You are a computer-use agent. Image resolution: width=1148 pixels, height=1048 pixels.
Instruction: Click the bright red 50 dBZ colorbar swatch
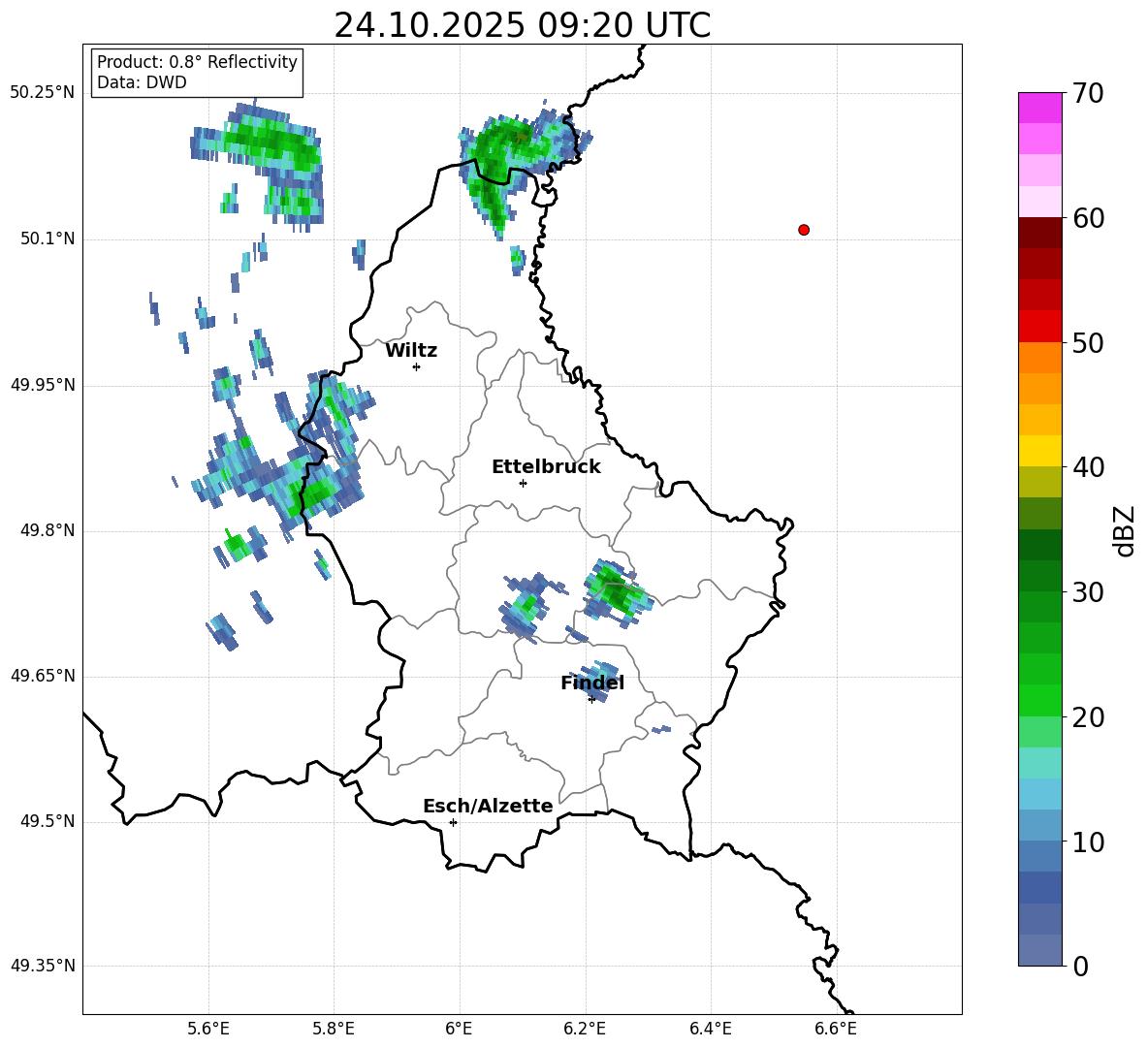(1039, 327)
